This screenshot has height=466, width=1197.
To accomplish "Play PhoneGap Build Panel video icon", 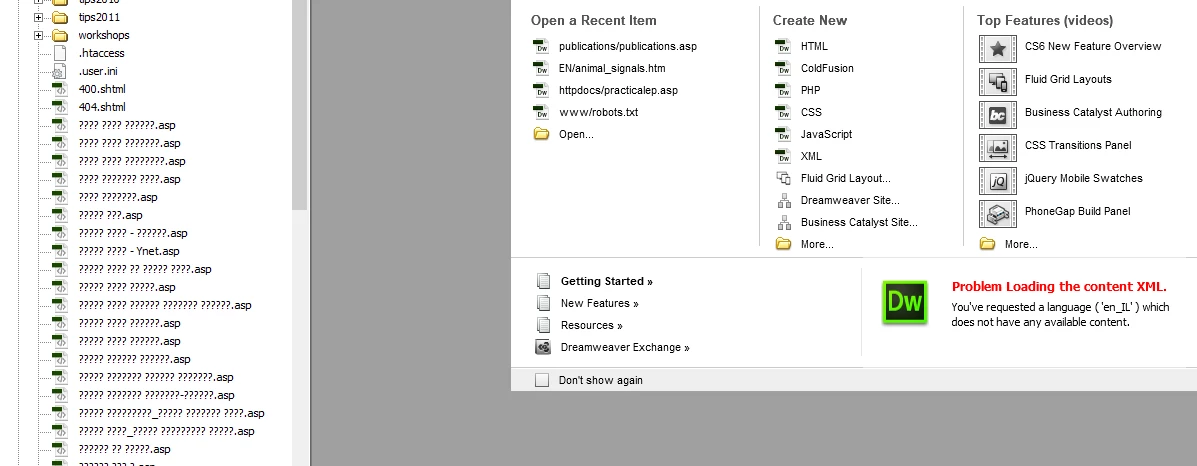I will 998,213.
